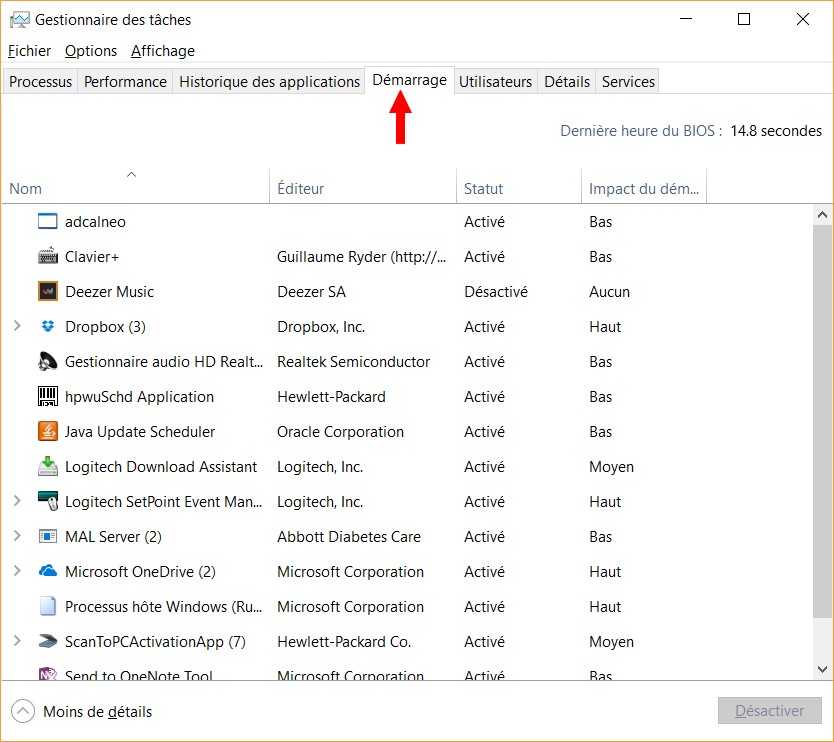834x742 pixels.
Task: Click the vertical scrollbar thumb
Action: [x=822, y=421]
